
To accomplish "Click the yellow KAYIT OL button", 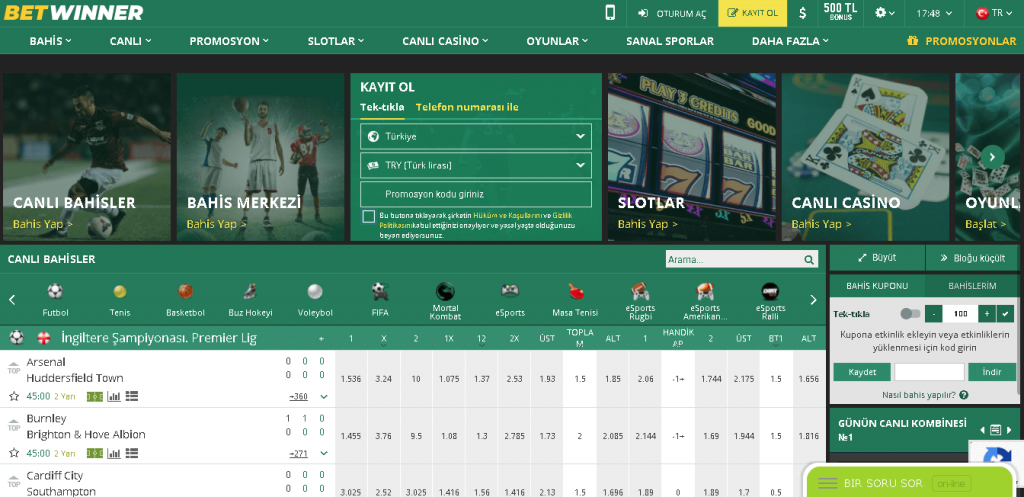I will click(752, 13).
